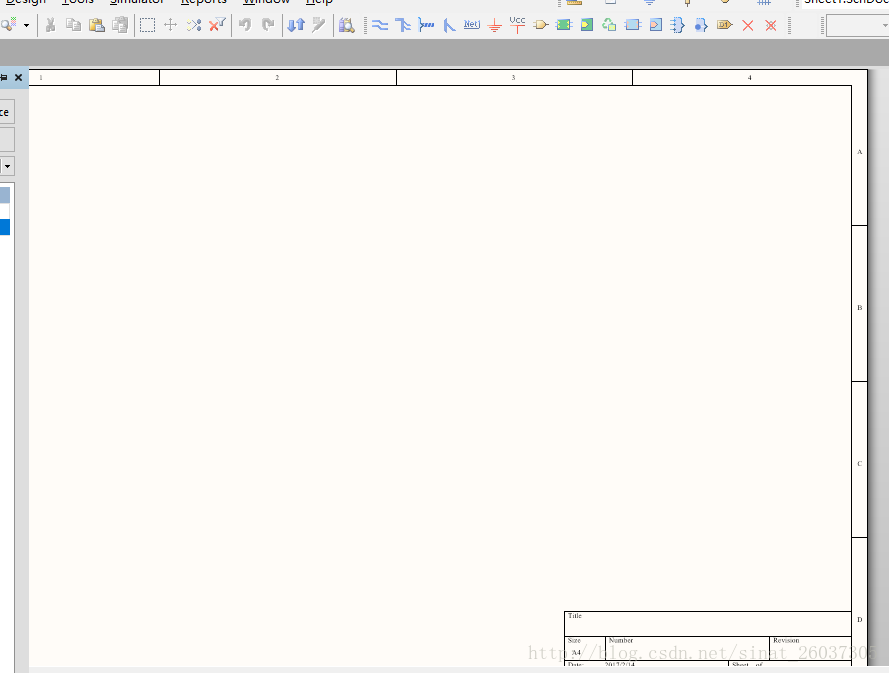Click the Deselect All icon
This screenshot has height=673, width=889.
[x=194, y=25]
